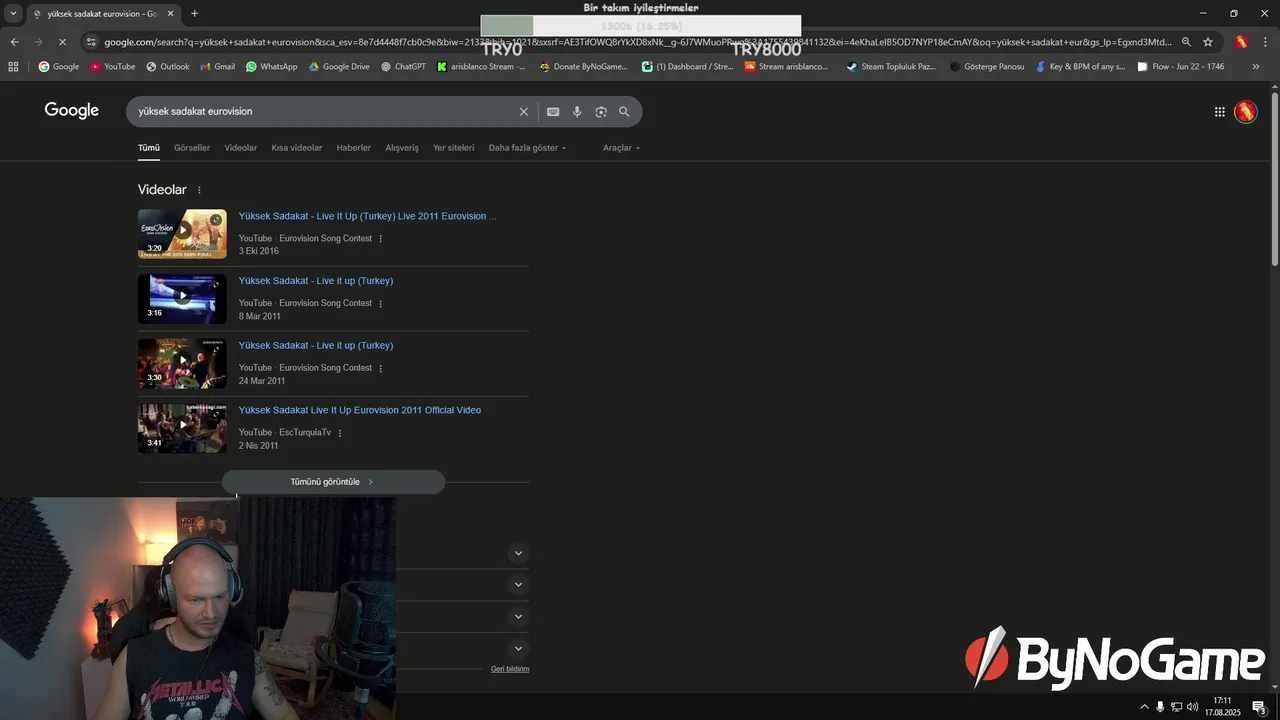The image size is (1280, 720).
Task: Open Live It Up Eurovision 2011 Official Video link
Action: coord(360,410)
